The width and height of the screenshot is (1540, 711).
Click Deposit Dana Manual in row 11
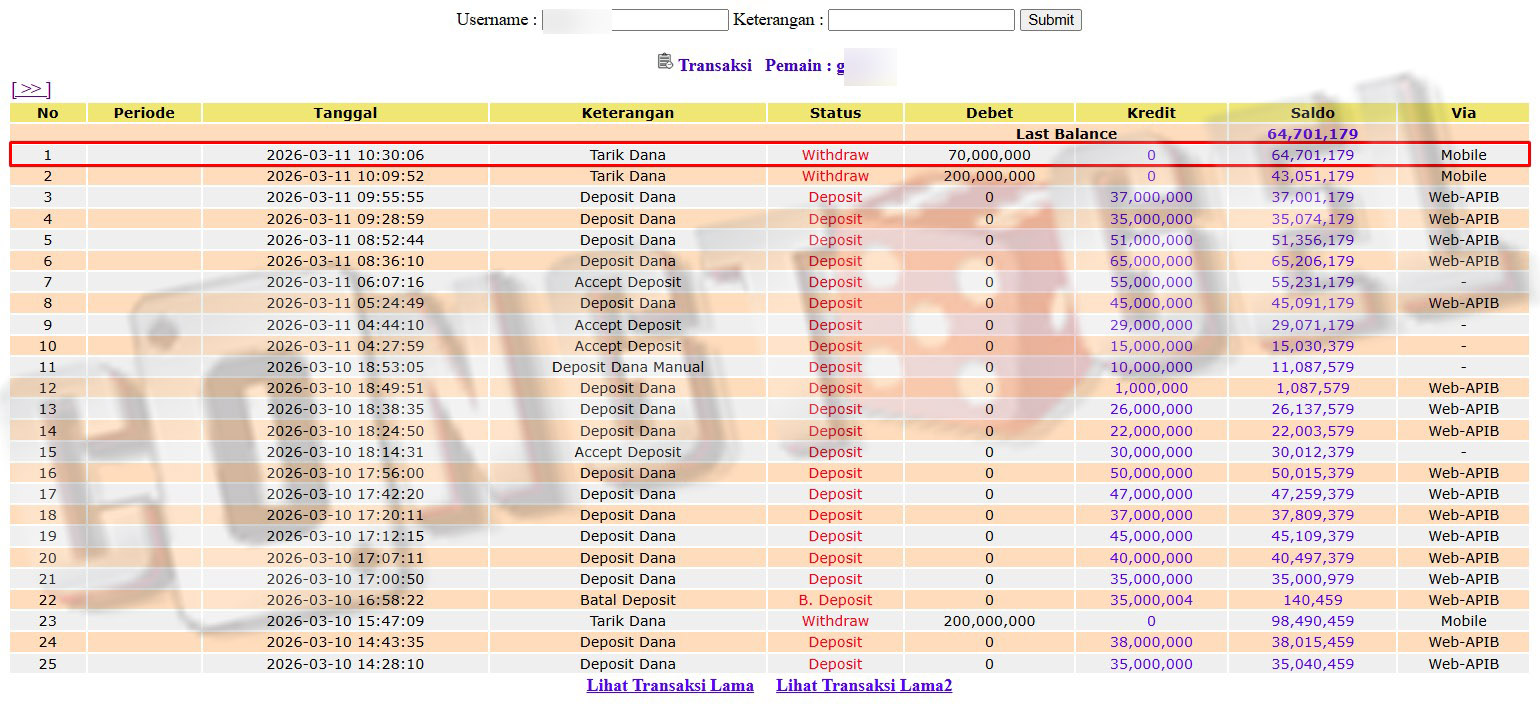pos(627,367)
